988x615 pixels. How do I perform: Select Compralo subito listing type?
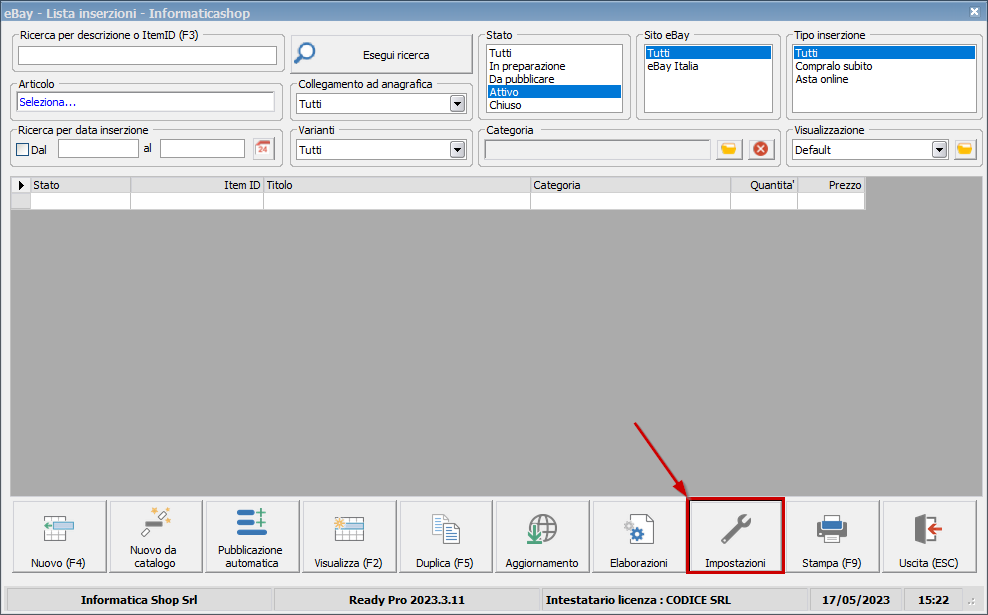coord(884,66)
